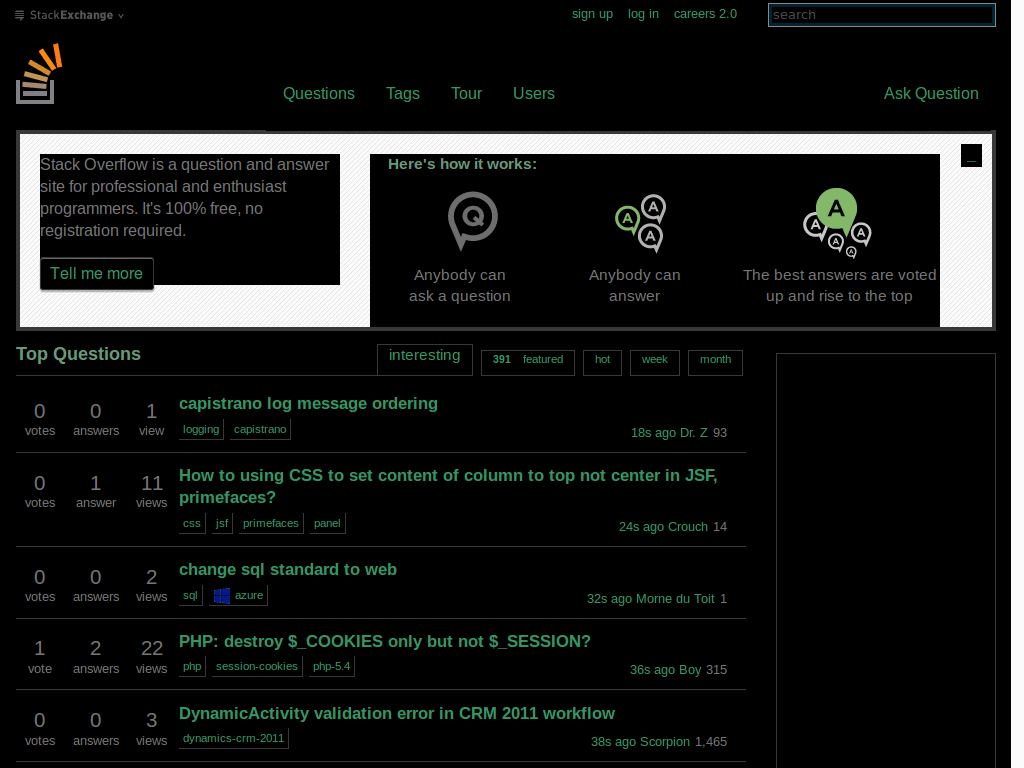This screenshot has width=1024, height=768.
Task: Open PHP destroy $_COOKIES question
Action: tap(385, 641)
